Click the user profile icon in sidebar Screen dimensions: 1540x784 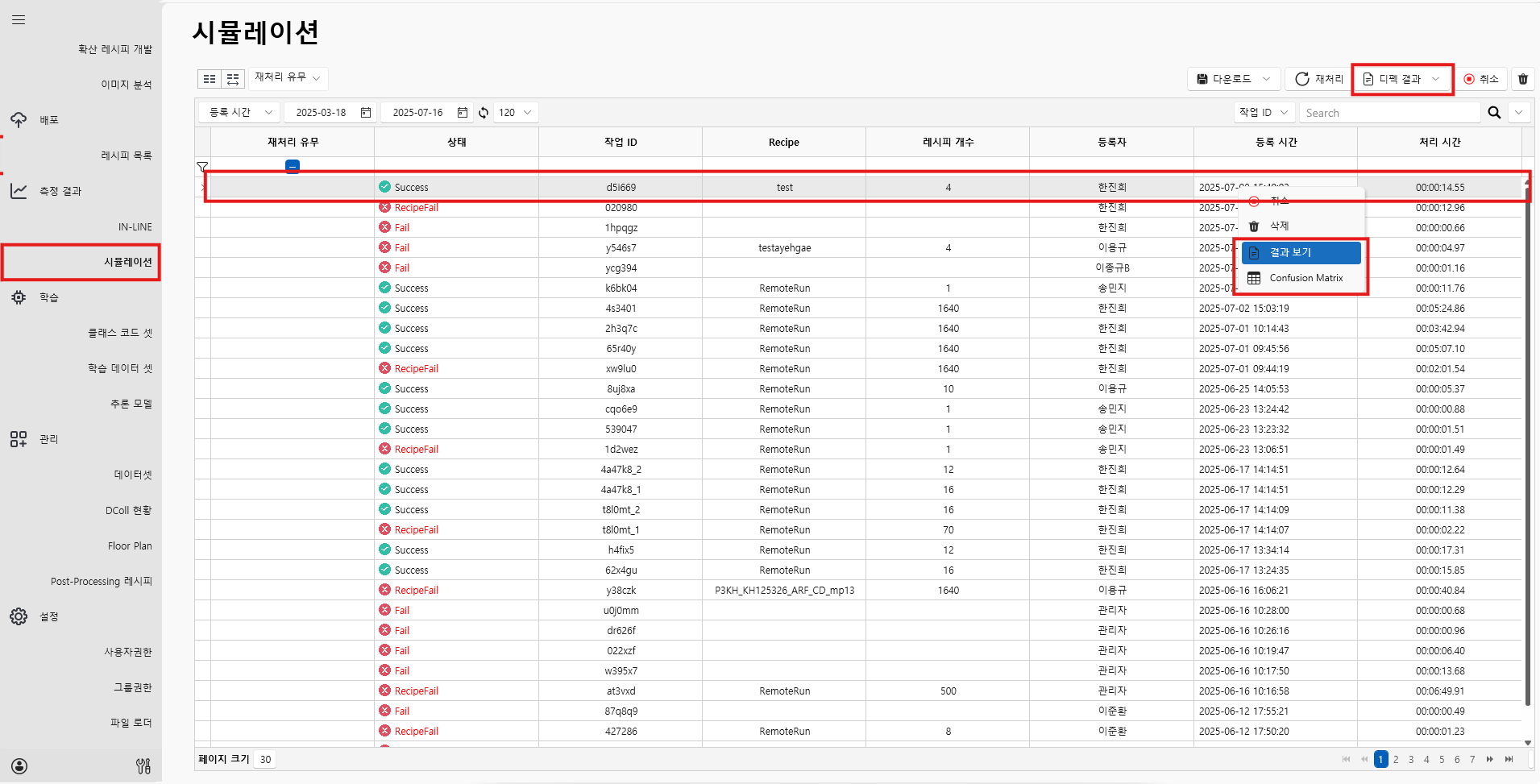pos(19,766)
